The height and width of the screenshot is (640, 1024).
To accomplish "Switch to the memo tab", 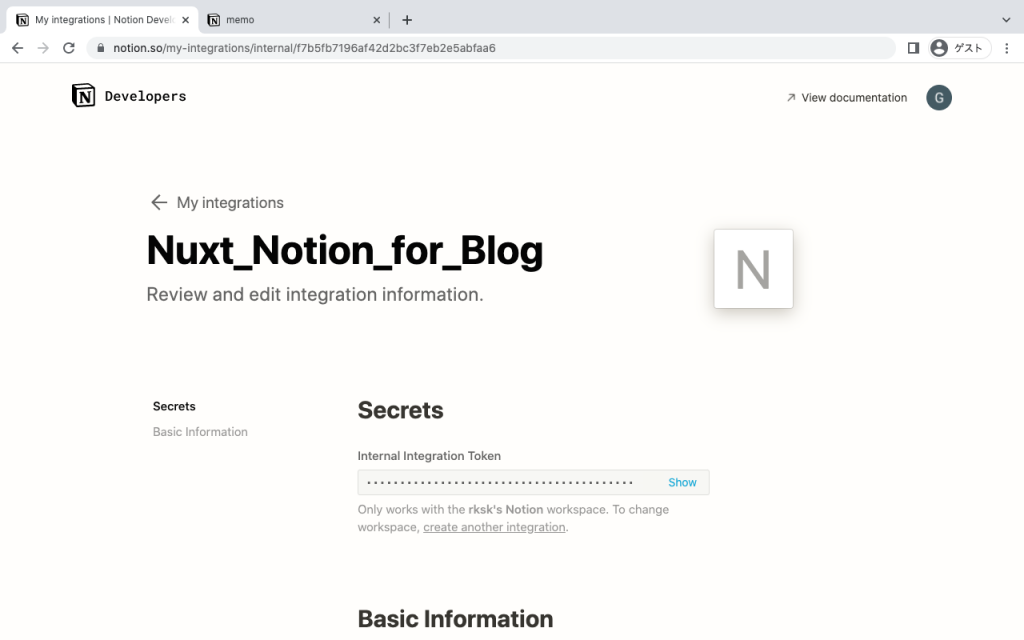I will [285, 20].
